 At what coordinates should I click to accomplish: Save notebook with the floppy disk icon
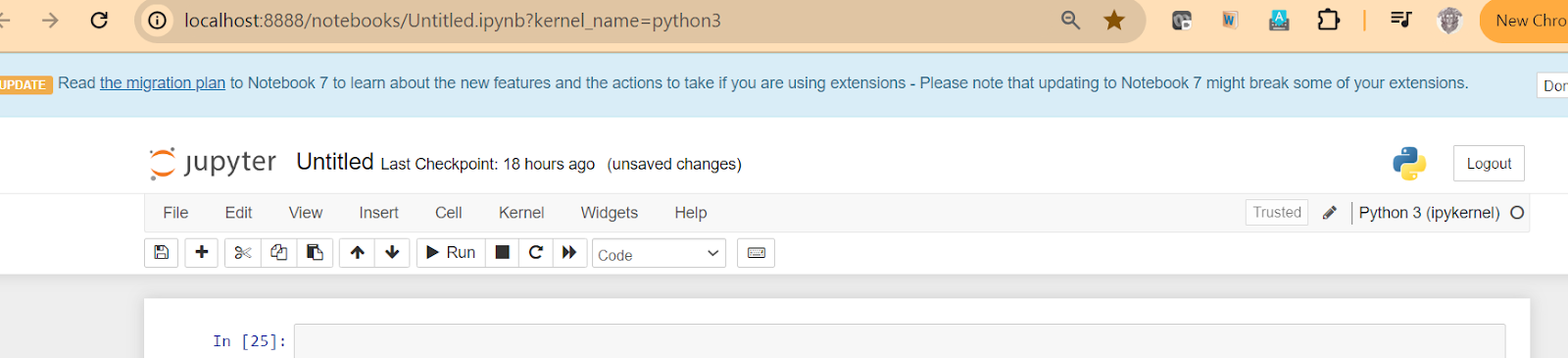point(162,253)
